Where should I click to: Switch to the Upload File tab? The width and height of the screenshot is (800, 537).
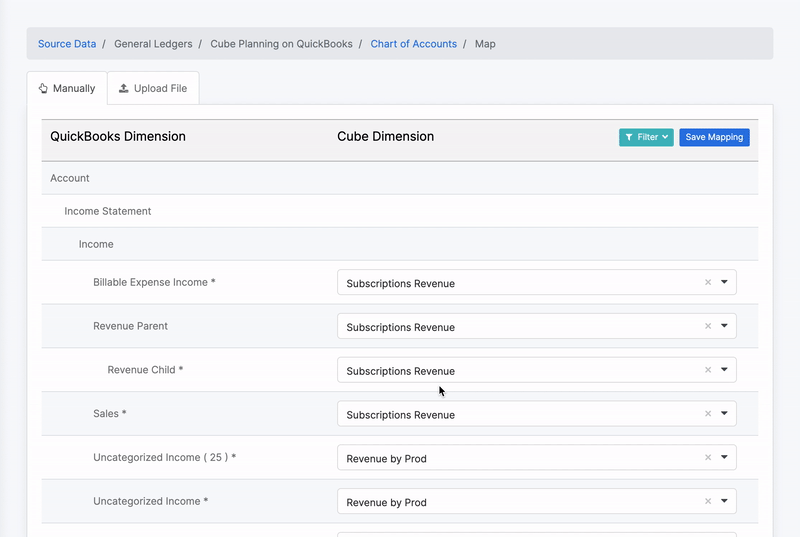coord(153,88)
